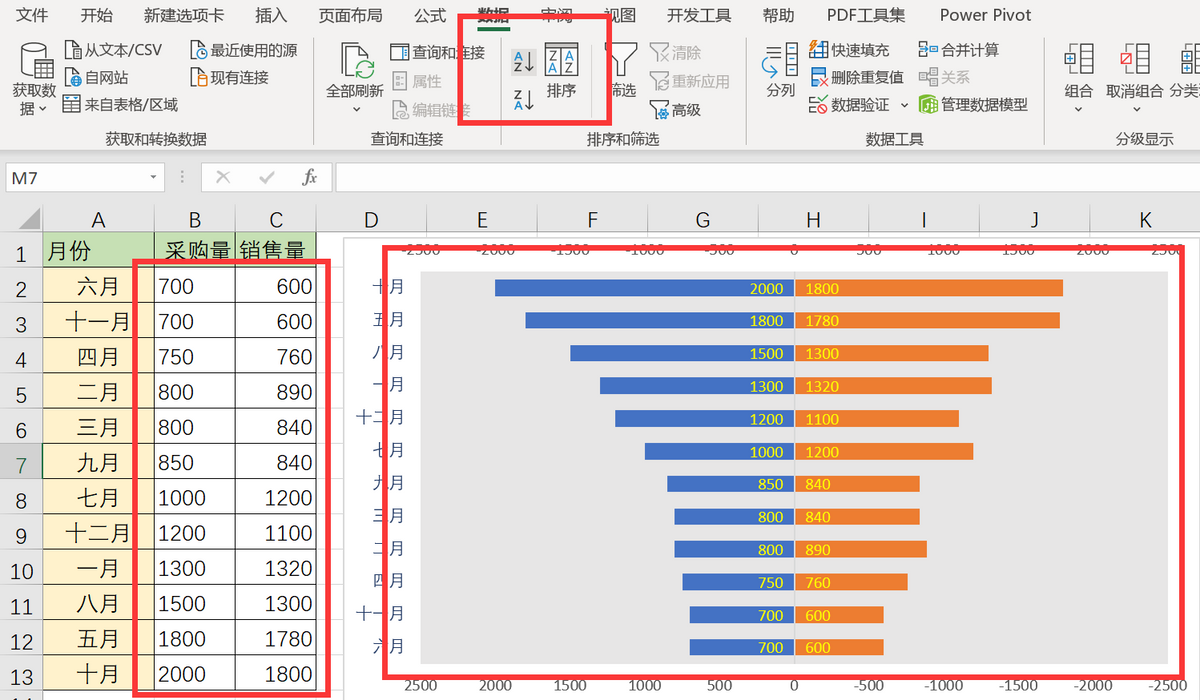Click the orange 1780 chart bar

pyautogui.click(x=927, y=320)
